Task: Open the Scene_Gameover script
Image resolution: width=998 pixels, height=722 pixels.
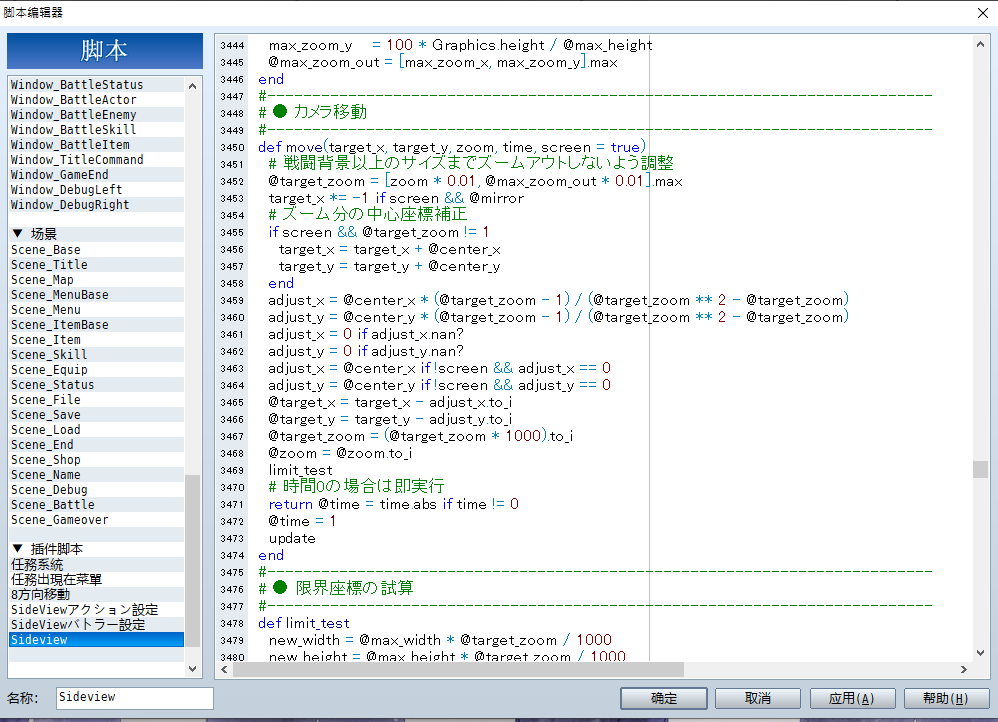Action: click(97, 520)
